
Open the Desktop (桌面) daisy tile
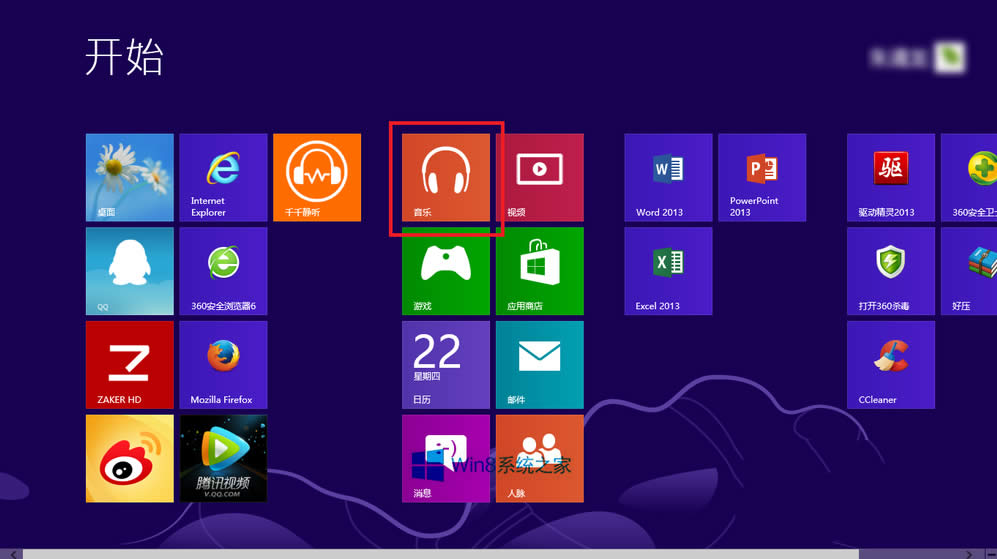[x=129, y=177]
